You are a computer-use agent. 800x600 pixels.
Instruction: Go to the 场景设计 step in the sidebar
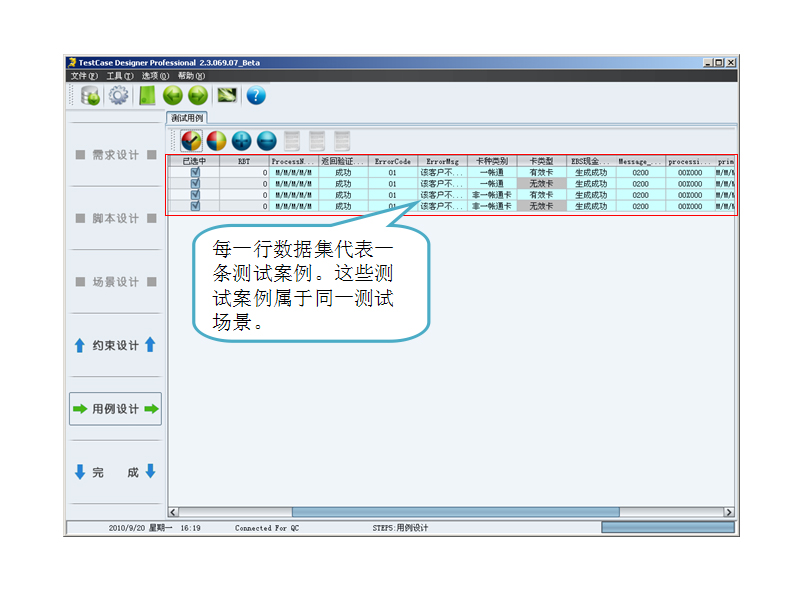[x=116, y=282]
